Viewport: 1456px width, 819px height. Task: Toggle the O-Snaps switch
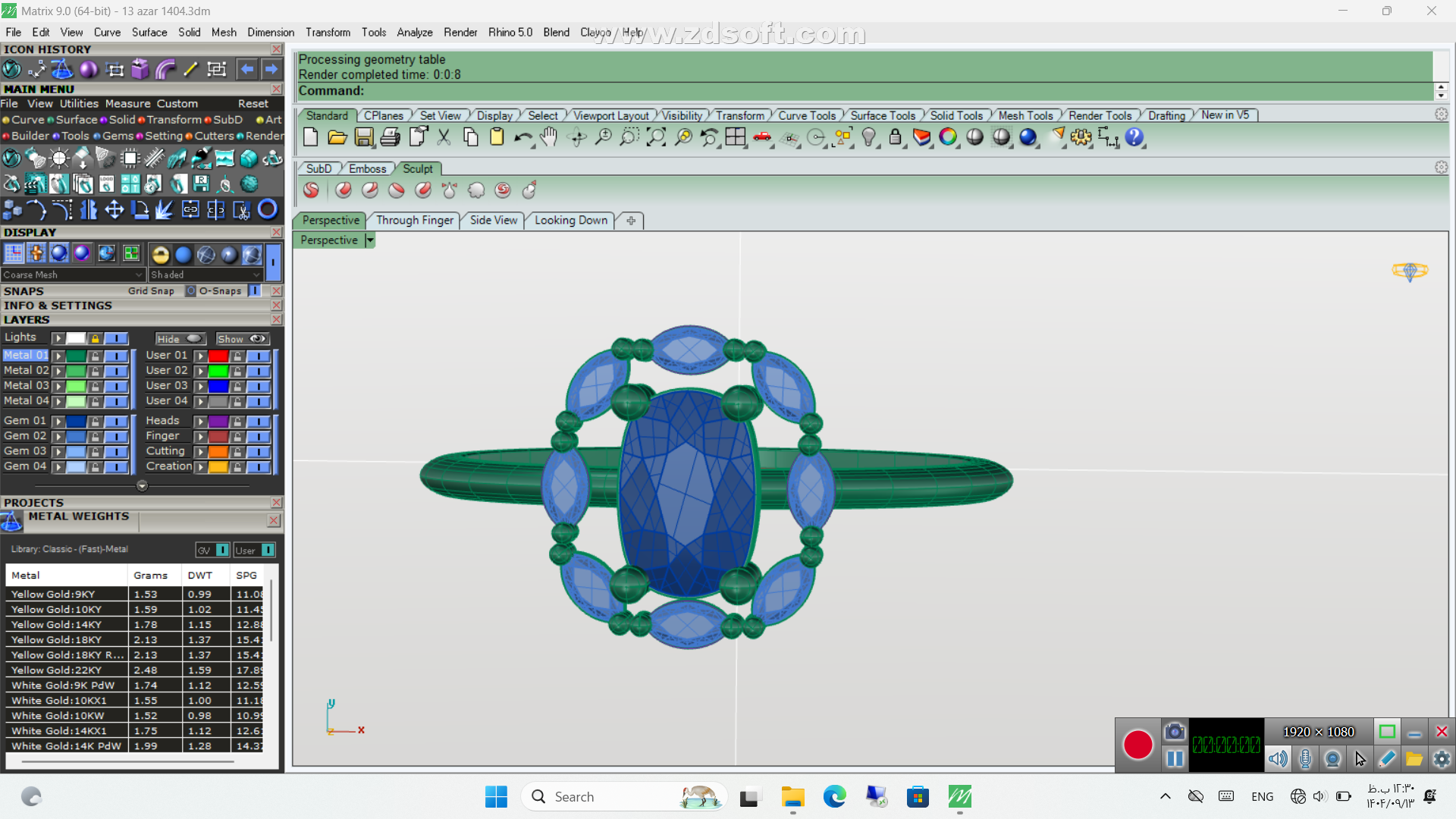pos(255,290)
